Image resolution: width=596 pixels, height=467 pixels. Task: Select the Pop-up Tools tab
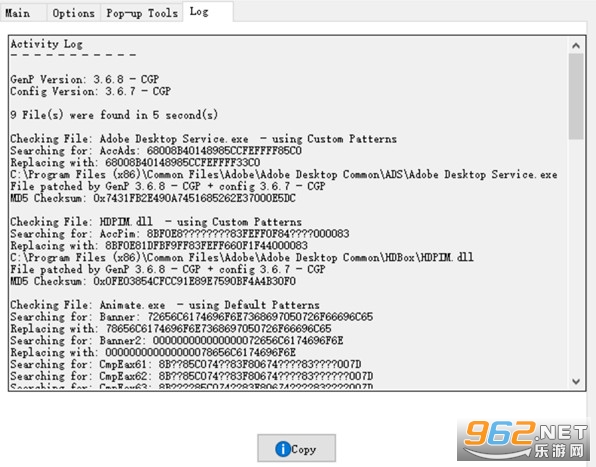(142, 13)
